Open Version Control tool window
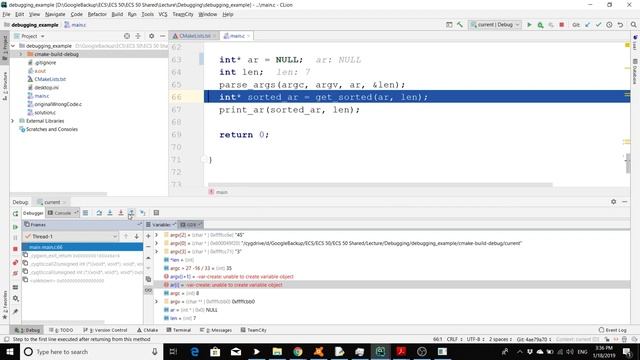 click(105, 330)
